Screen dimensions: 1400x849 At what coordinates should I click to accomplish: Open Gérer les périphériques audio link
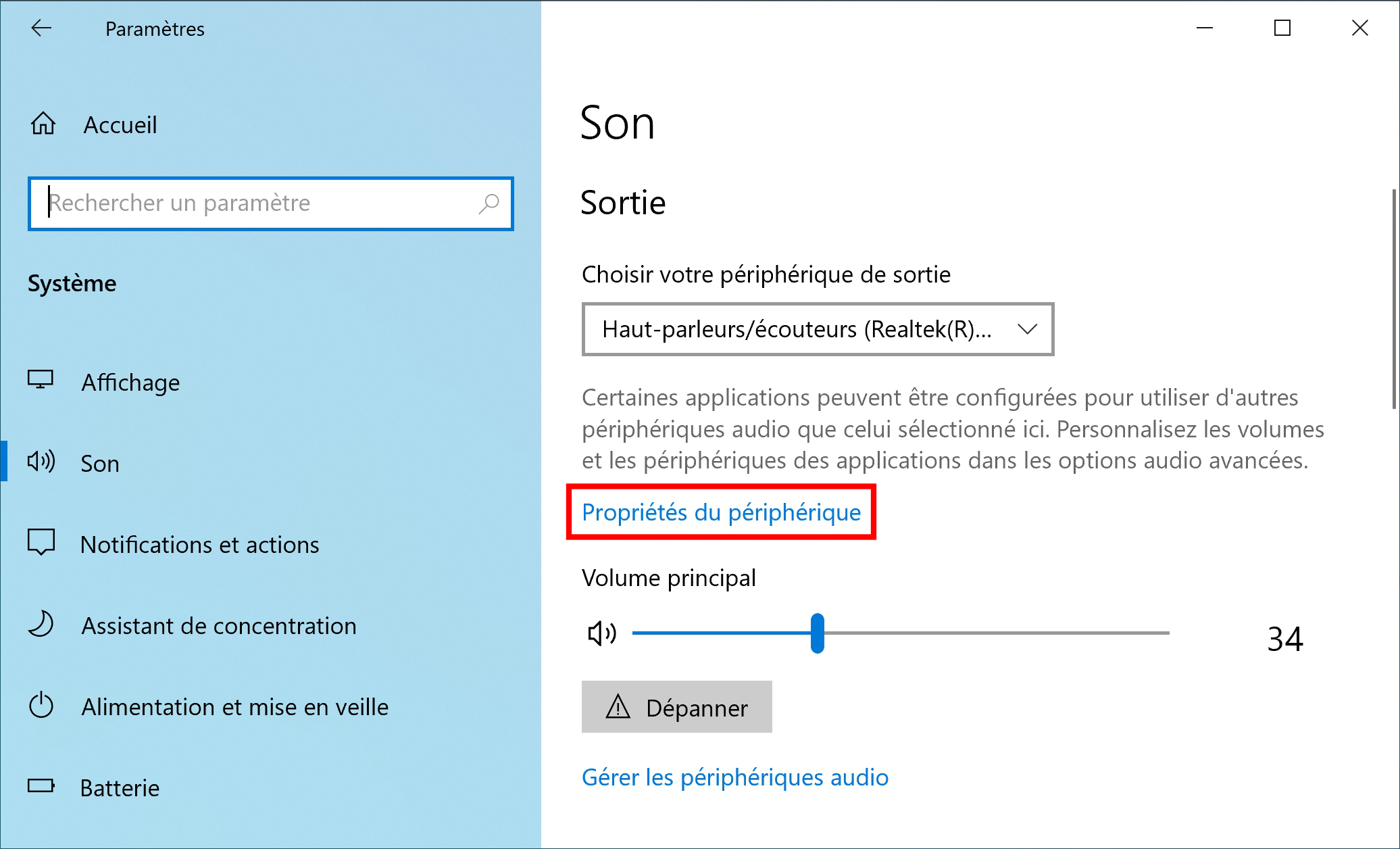[735, 777]
